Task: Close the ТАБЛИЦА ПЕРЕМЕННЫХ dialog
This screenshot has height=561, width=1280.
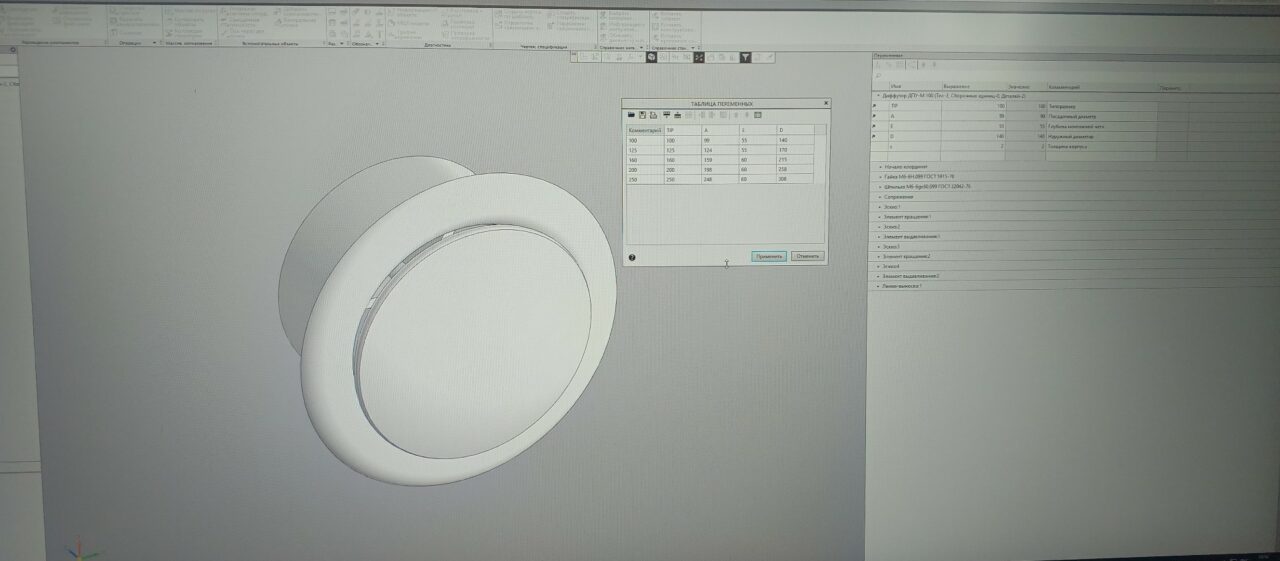Action: (x=826, y=103)
